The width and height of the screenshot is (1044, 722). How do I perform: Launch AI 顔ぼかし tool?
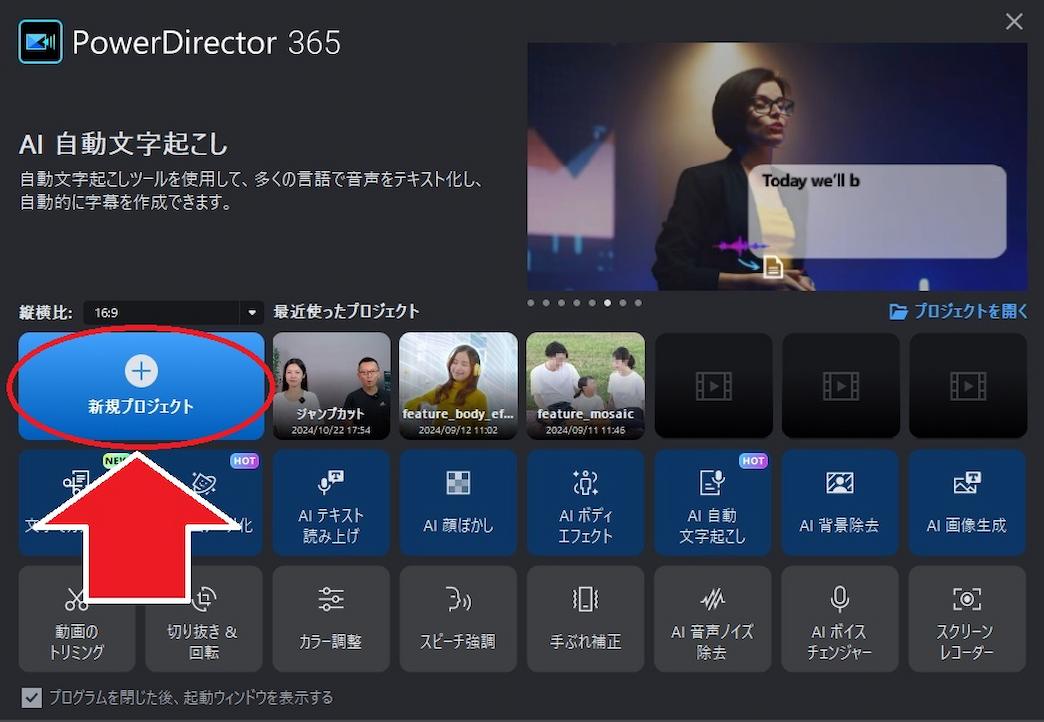[x=458, y=503]
